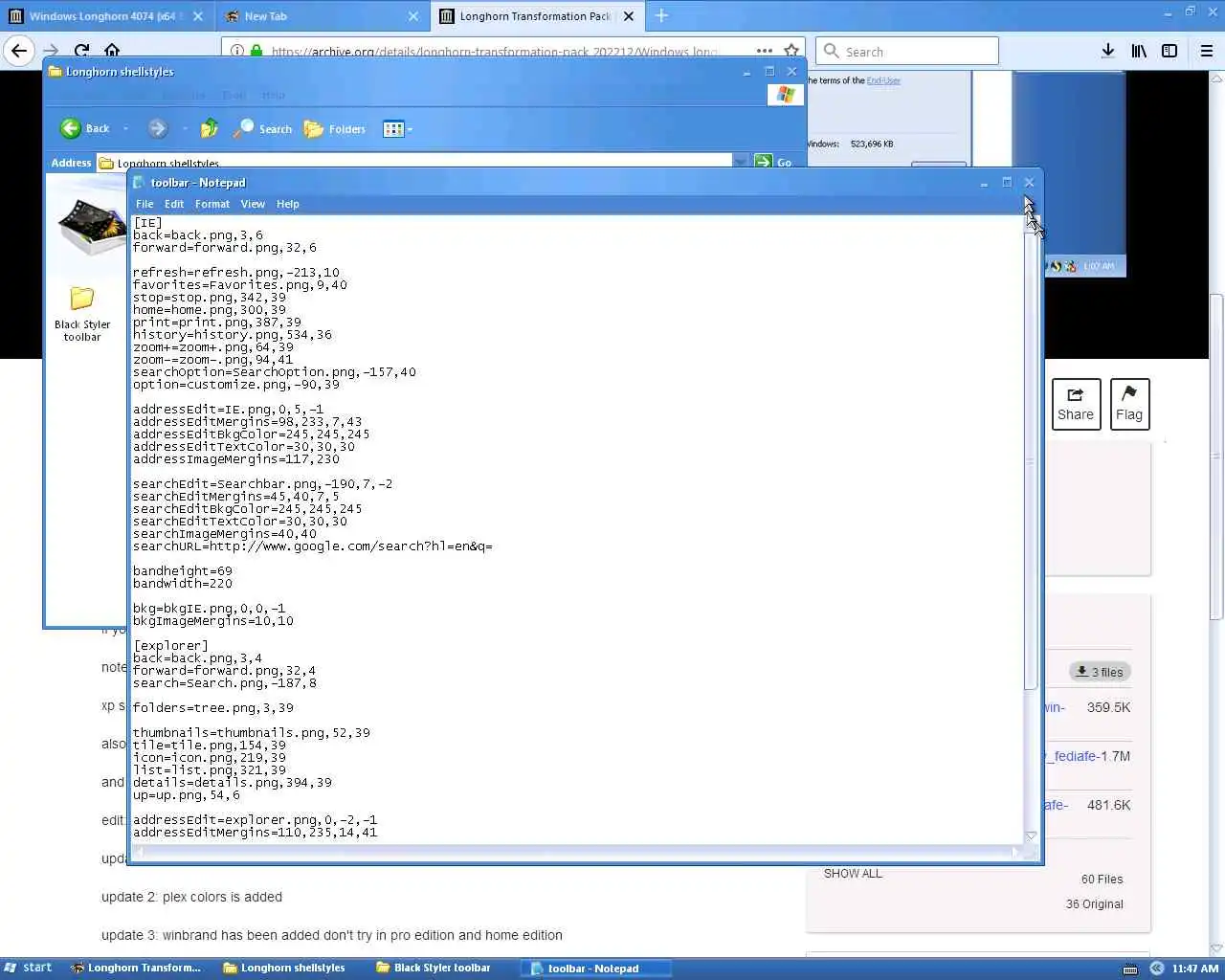Reload the archive.org page
Viewport: 1225px width, 980px height.
tap(81, 51)
